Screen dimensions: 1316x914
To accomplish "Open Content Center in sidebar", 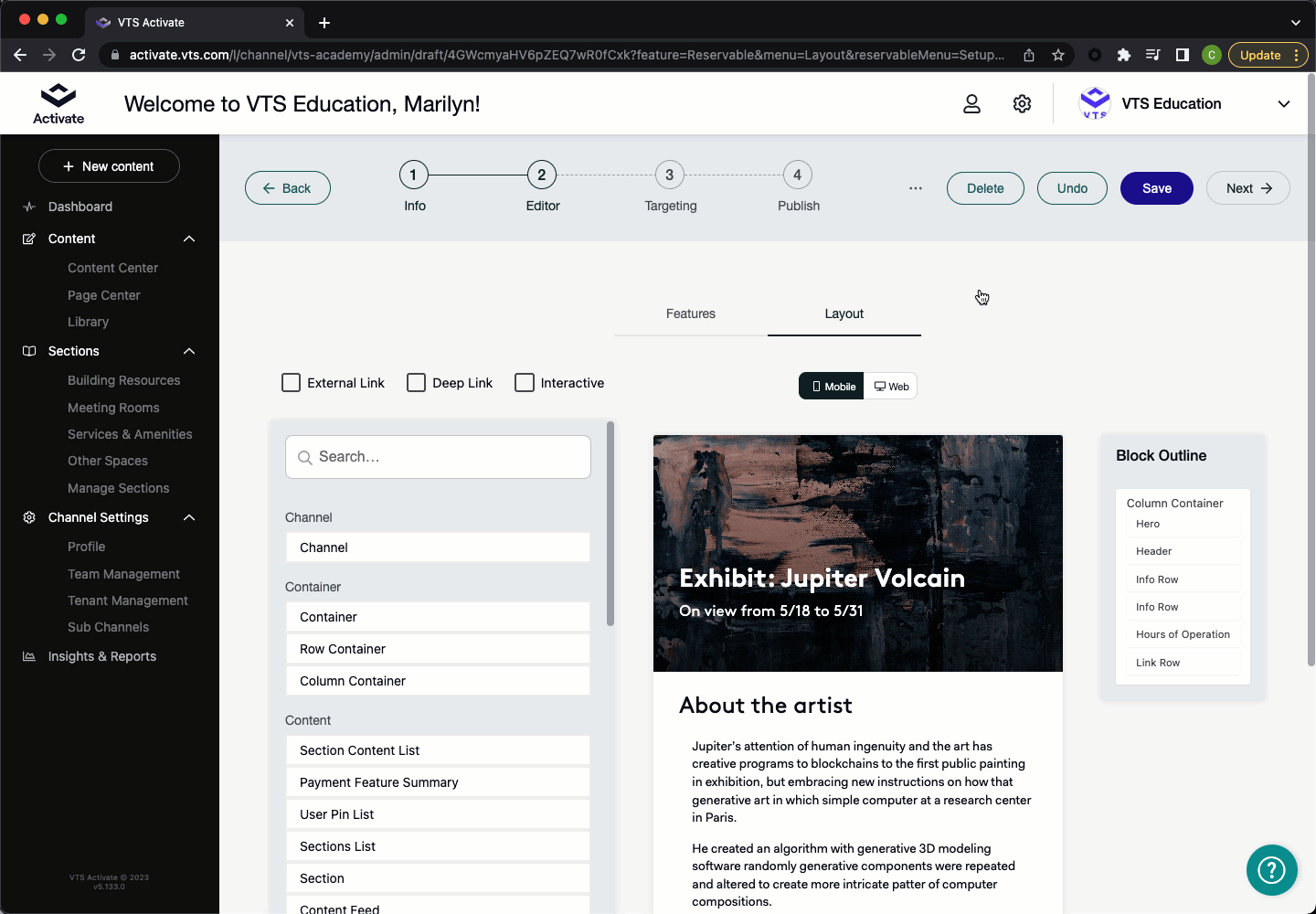I will click(x=112, y=268).
